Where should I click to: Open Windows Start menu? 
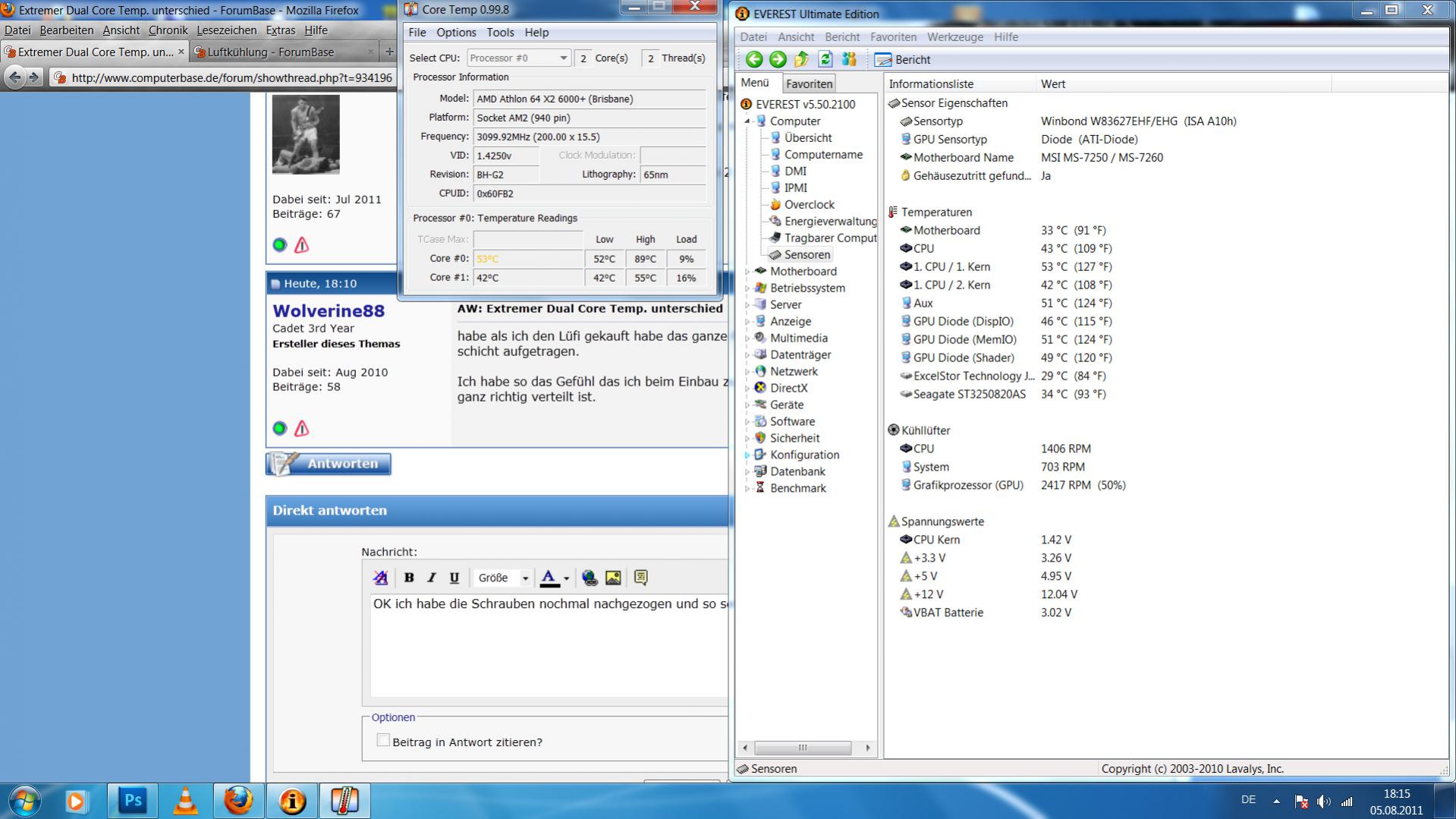click(24, 801)
